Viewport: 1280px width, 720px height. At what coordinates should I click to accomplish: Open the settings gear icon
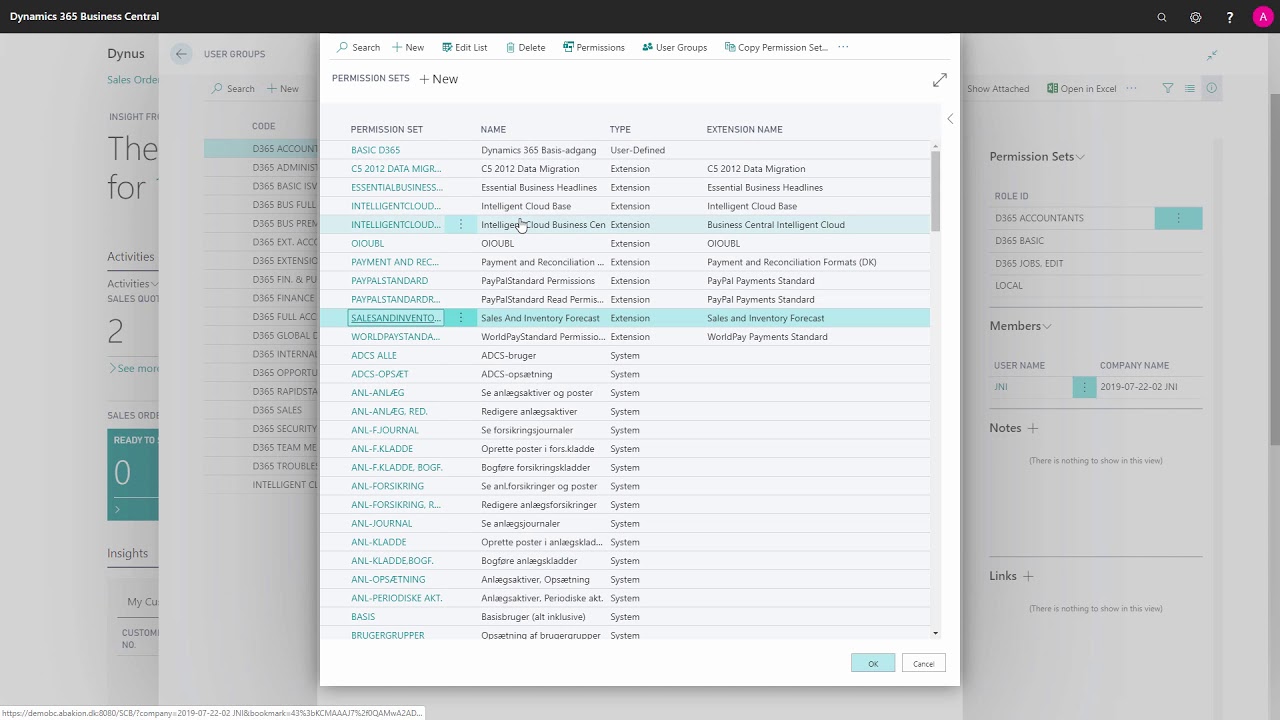pyautogui.click(x=1196, y=17)
